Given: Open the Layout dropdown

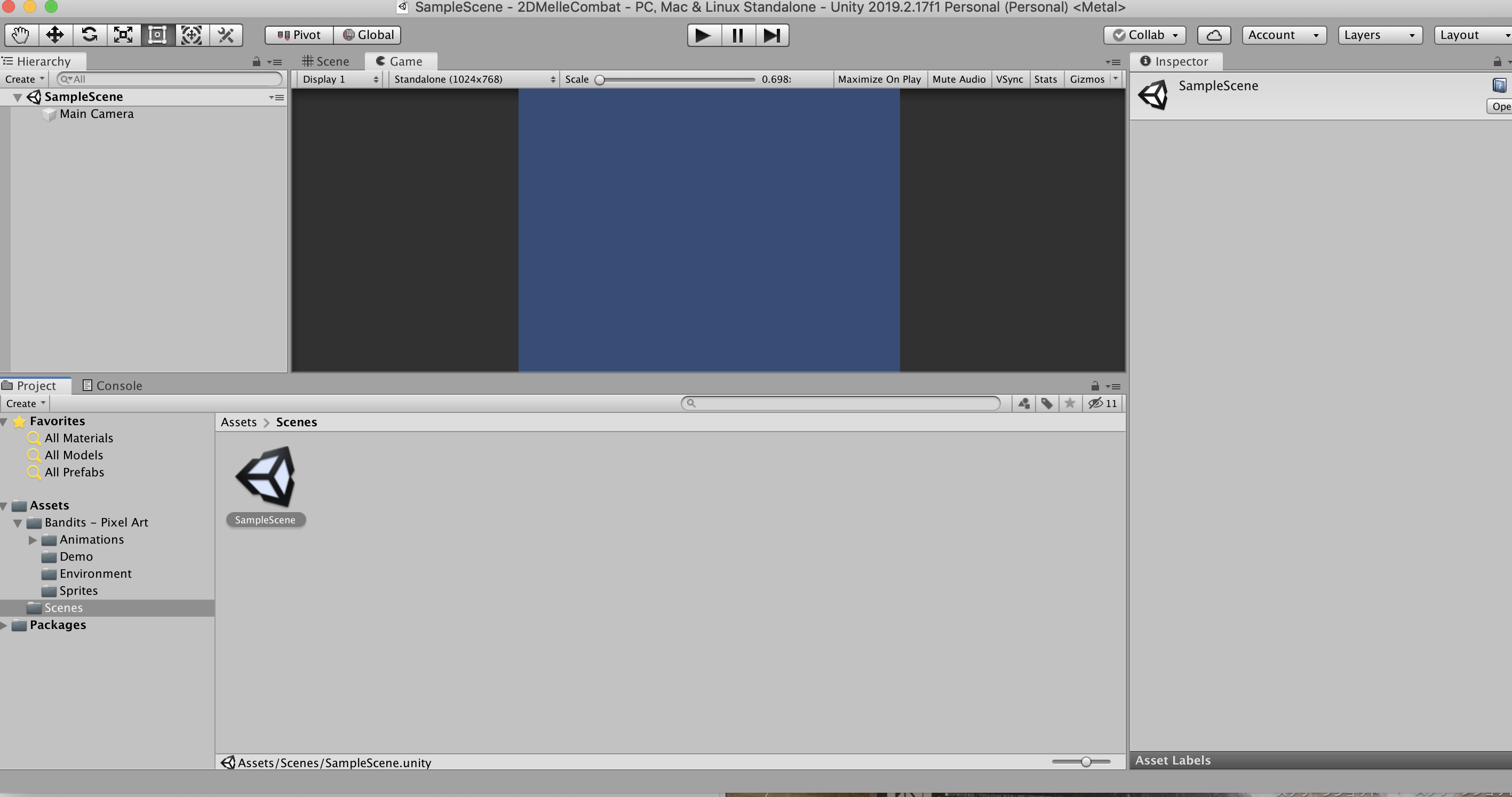Looking at the screenshot, I should (1473, 35).
